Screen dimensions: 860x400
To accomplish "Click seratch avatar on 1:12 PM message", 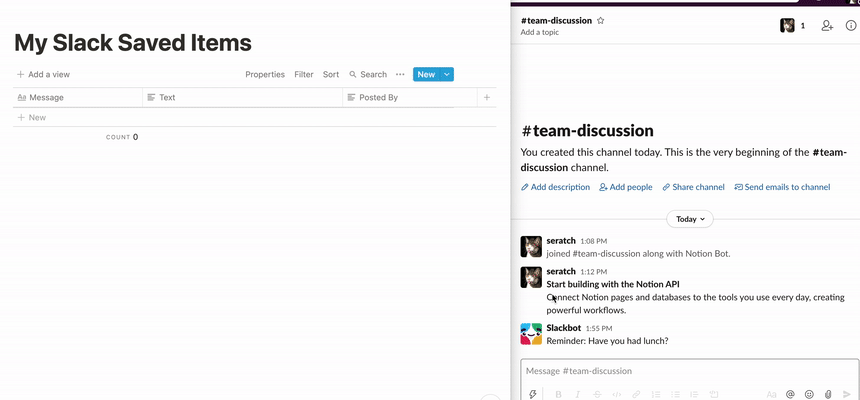I will [531, 277].
